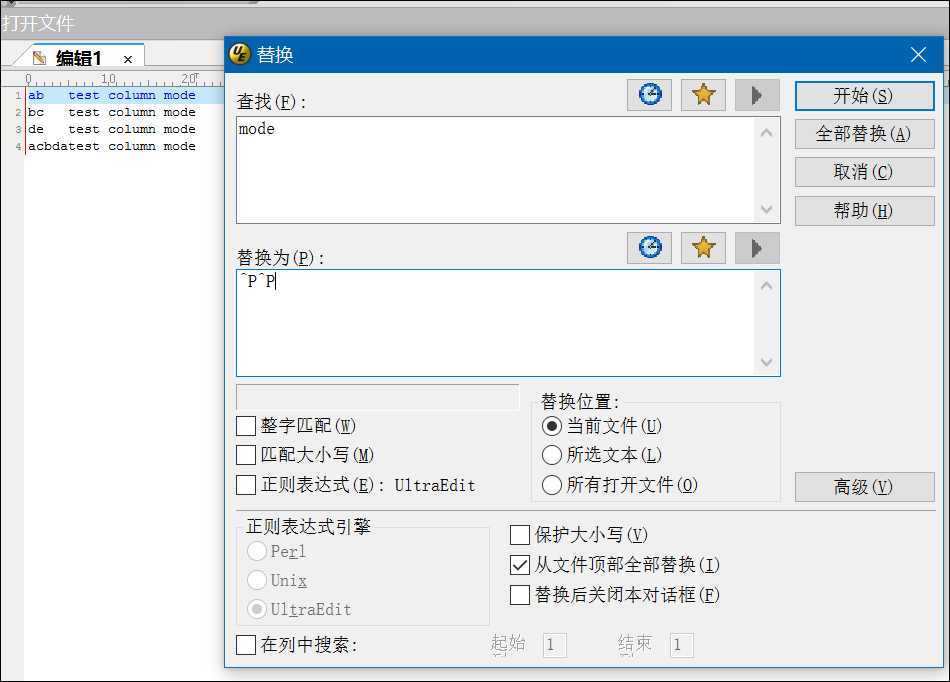Enable the 在列中搜索 column search option
The width and height of the screenshot is (950, 682).
[x=245, y=645]
